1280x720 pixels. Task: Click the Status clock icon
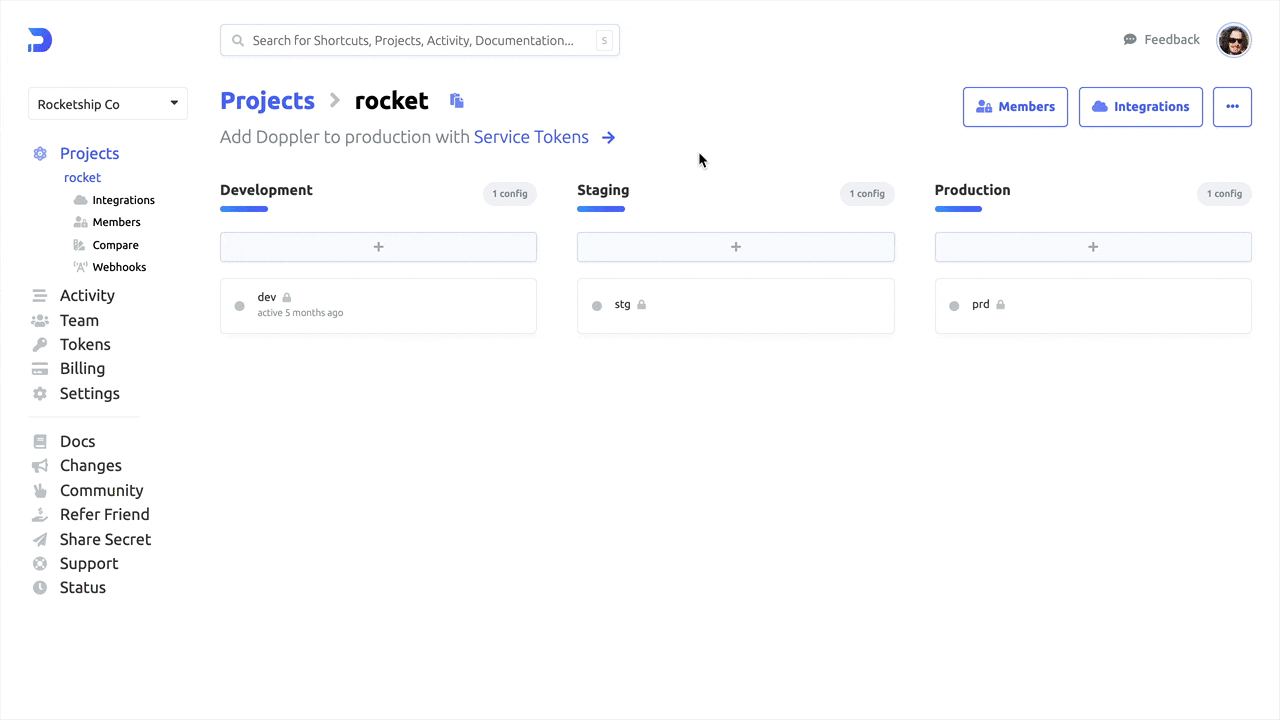pos(40,587)
